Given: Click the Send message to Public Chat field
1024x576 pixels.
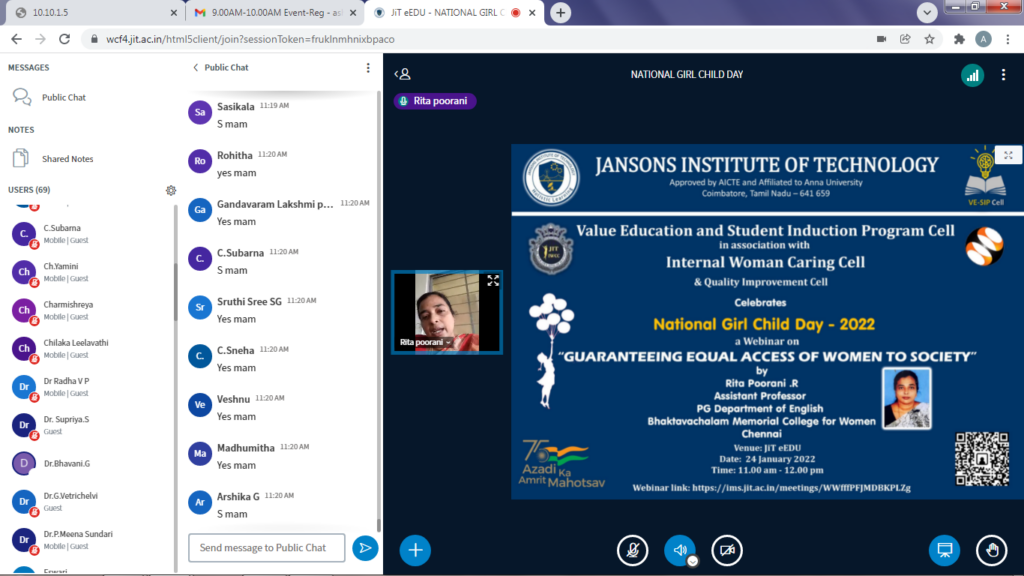Looking at the screenshot, I should [266, 548].
